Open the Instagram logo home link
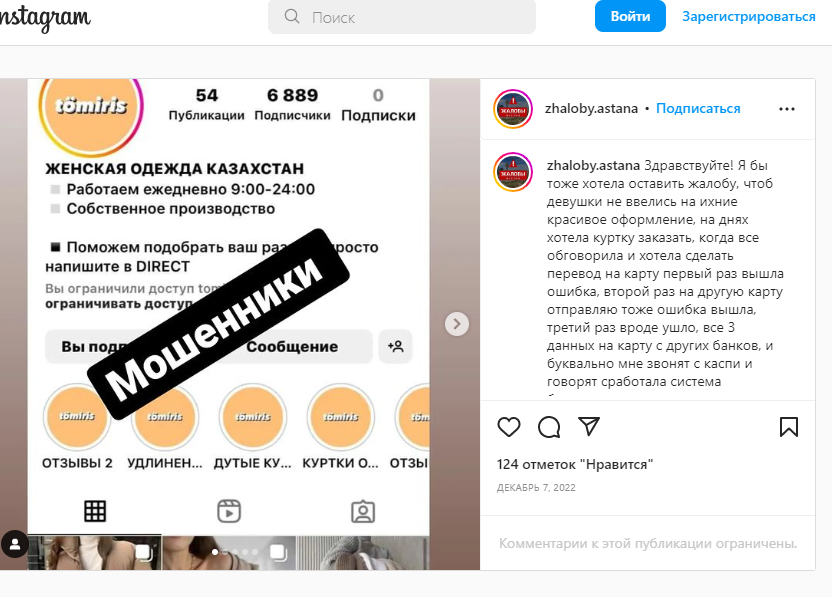Image resolution: width=832 pixels, height=597 pixels. (x=45, y=18)
